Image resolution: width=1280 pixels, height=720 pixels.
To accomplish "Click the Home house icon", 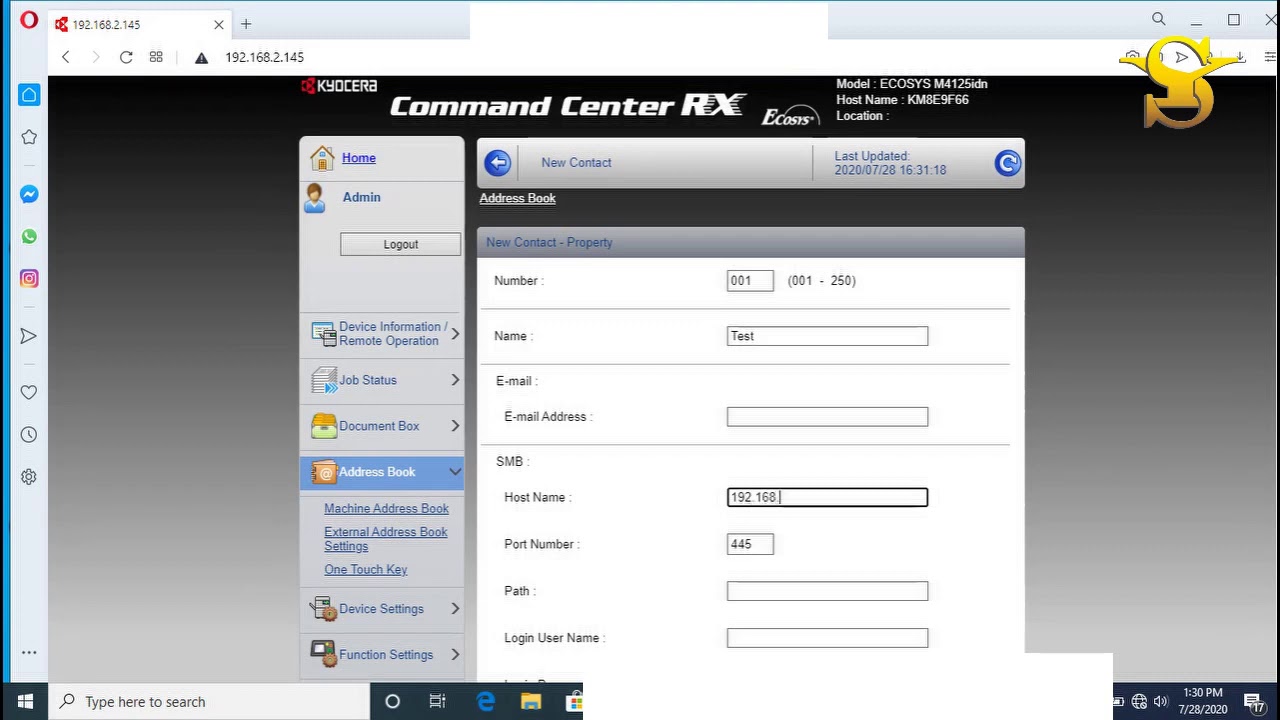I will pos(322,158).
